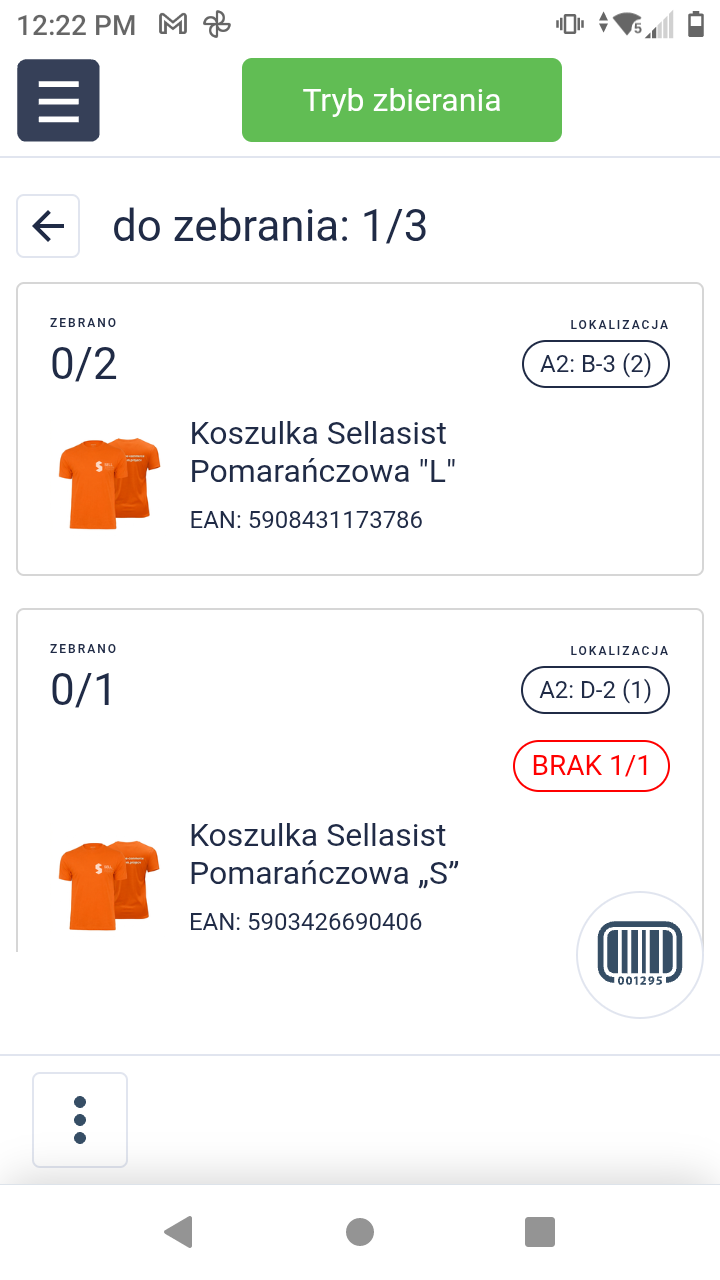This screenshot has height=1280, width=720.
Task: Tap EAN 5903426690406 text
Action: pos(306,922)
